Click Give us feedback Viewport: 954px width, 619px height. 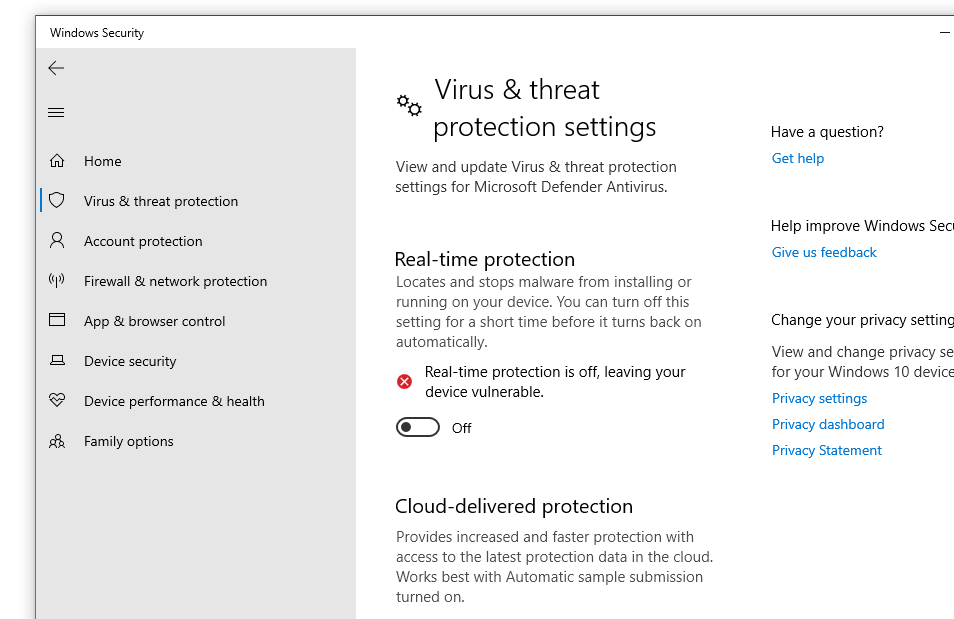coord(824,252)
